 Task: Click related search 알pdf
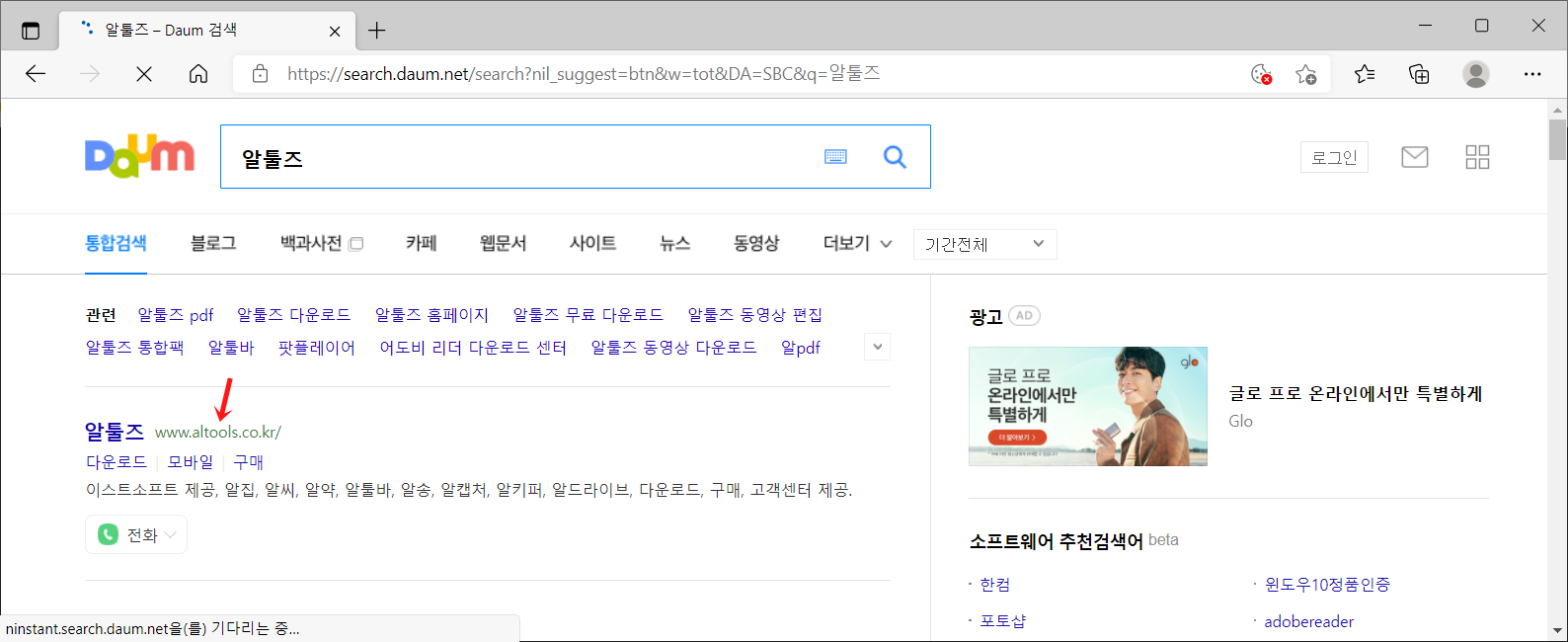click(x=801, y=347)
